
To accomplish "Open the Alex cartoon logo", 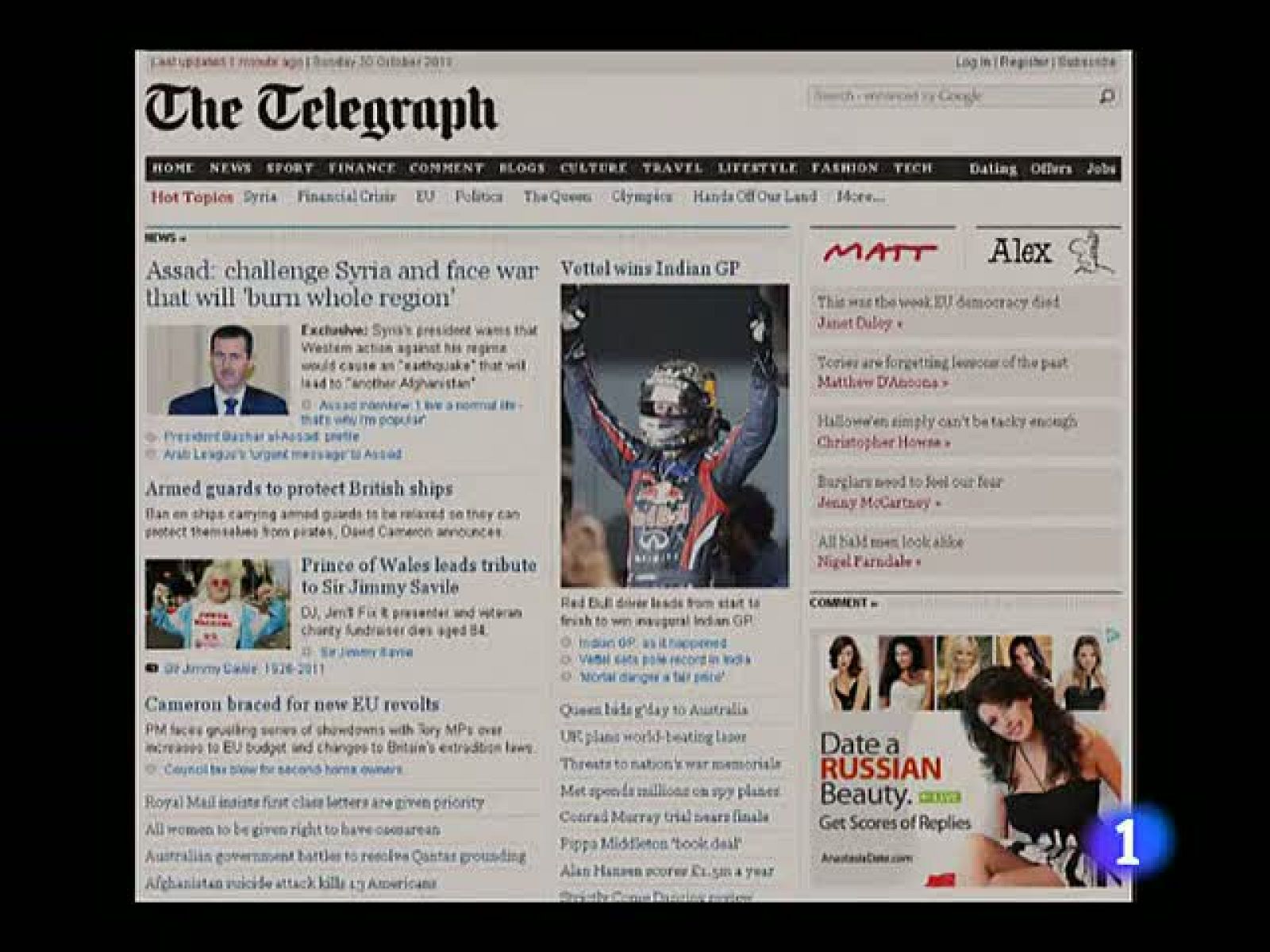I will (1049, 252).
